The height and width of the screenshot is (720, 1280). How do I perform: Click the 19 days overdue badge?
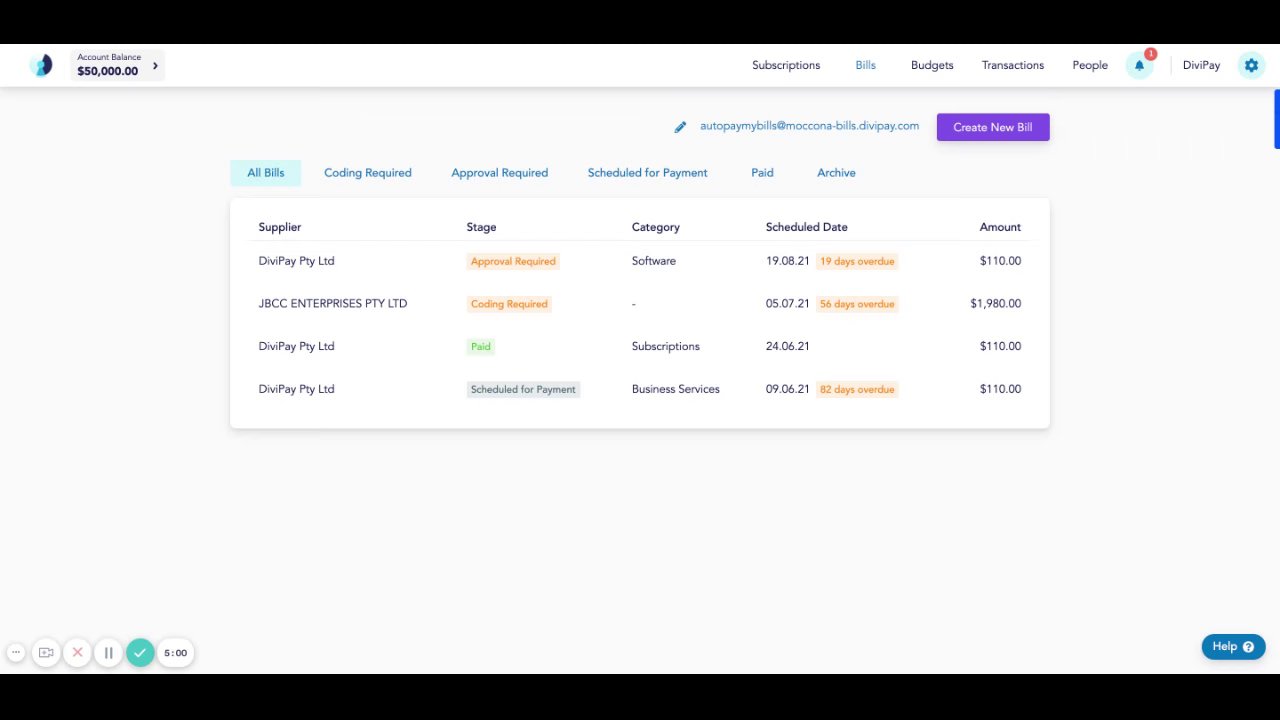pyautogui.click(x=857, y=261)
